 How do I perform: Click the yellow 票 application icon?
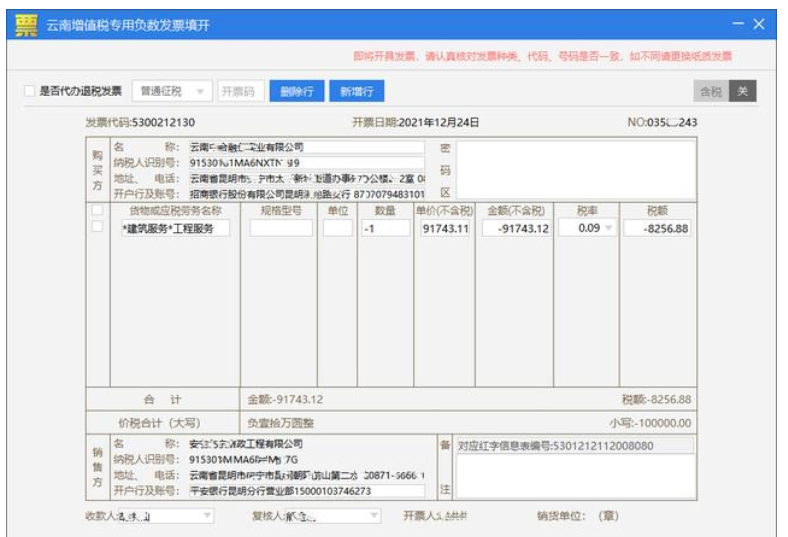coord(26,25)
